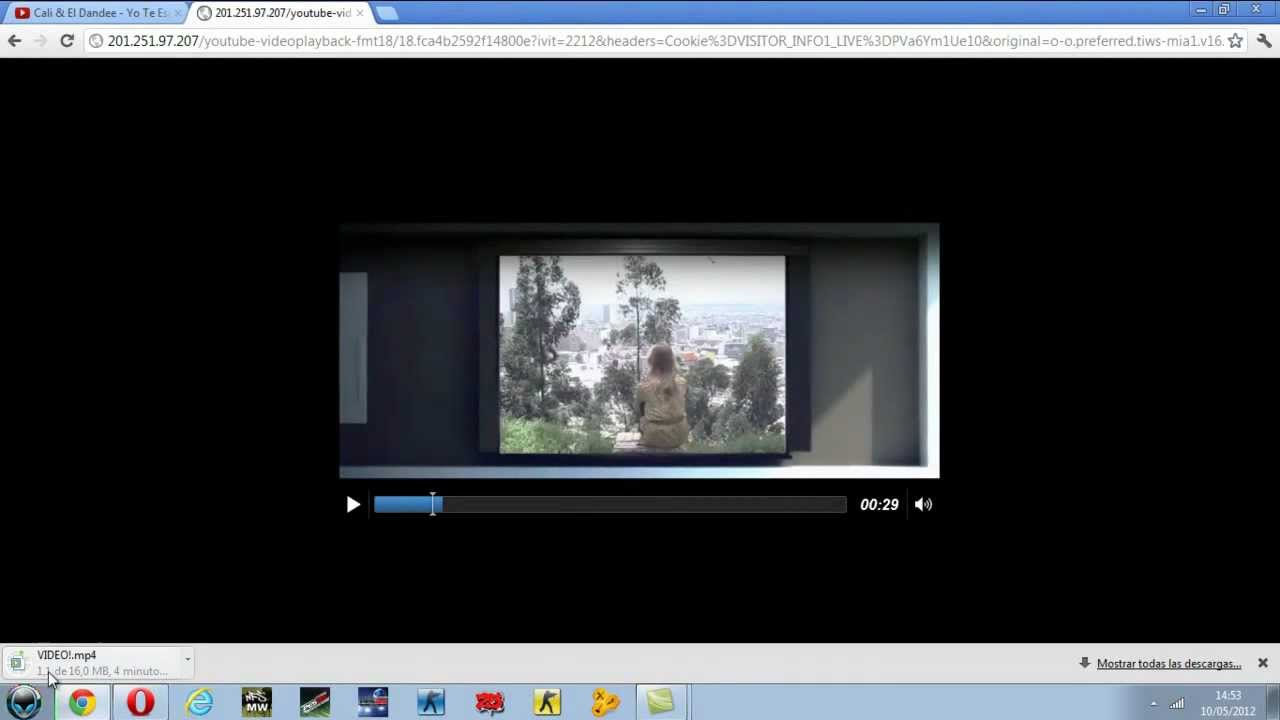This screenshot has height=720, width=1280.
Task: Open the red graffiti taskbar icon
Action: tap(489, 702)
